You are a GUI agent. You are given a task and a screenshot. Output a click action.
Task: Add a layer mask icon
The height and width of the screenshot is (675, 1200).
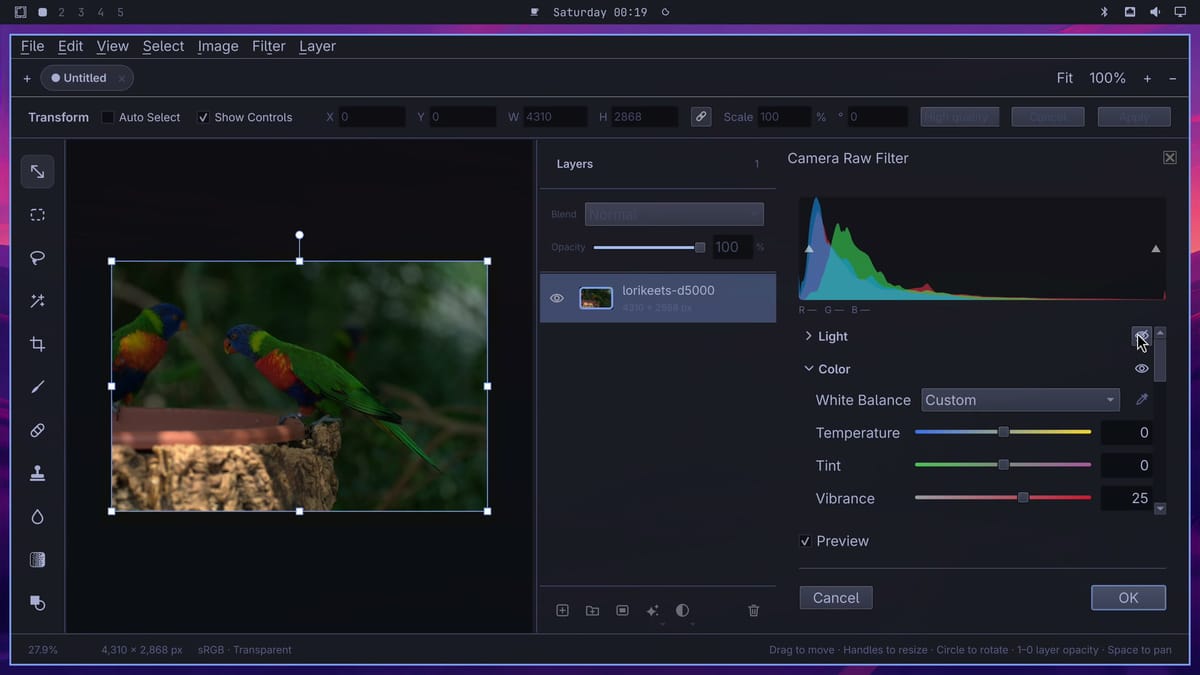[622, 610]
